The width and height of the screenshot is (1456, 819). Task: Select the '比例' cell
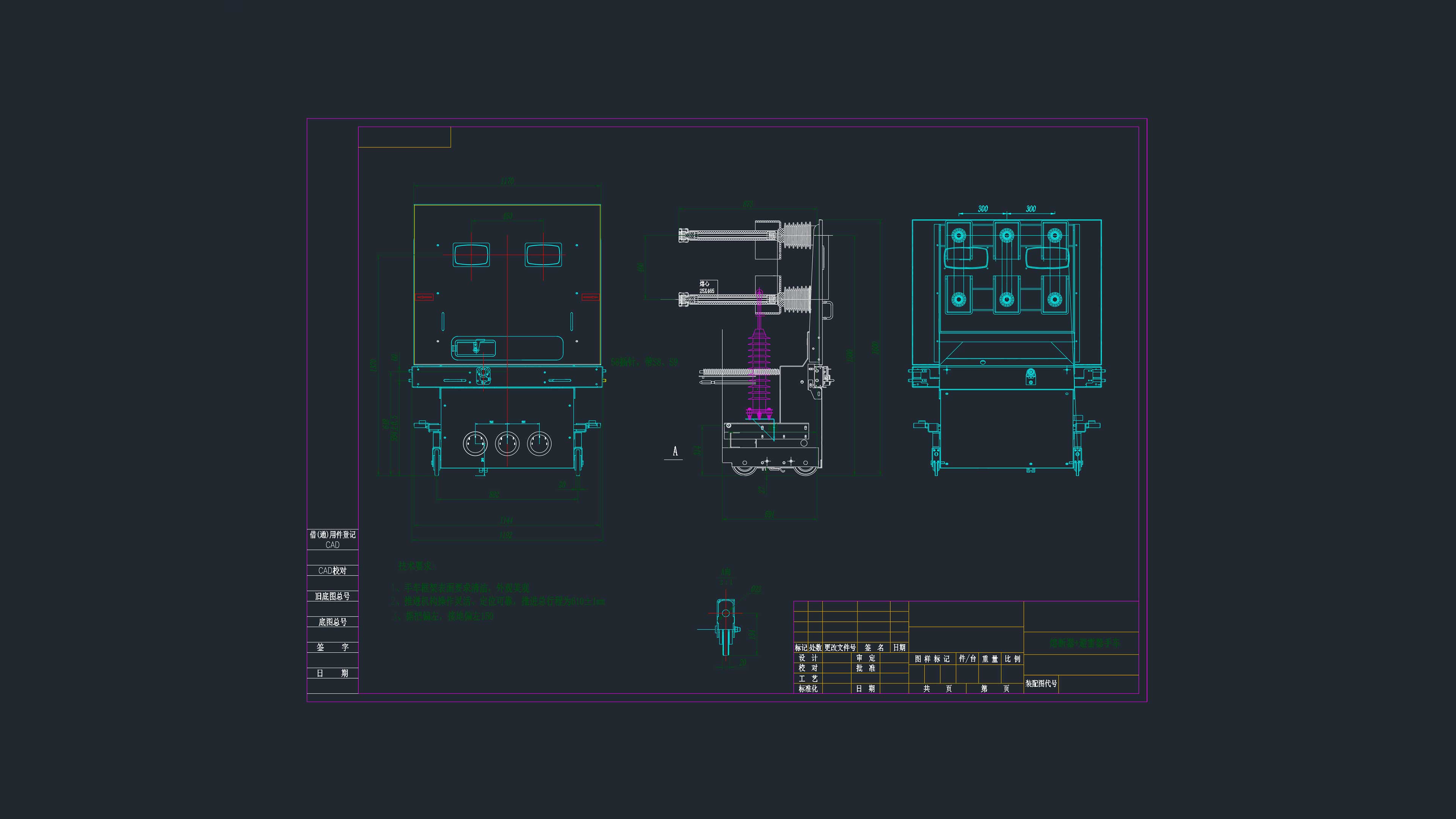(1013, 659)
